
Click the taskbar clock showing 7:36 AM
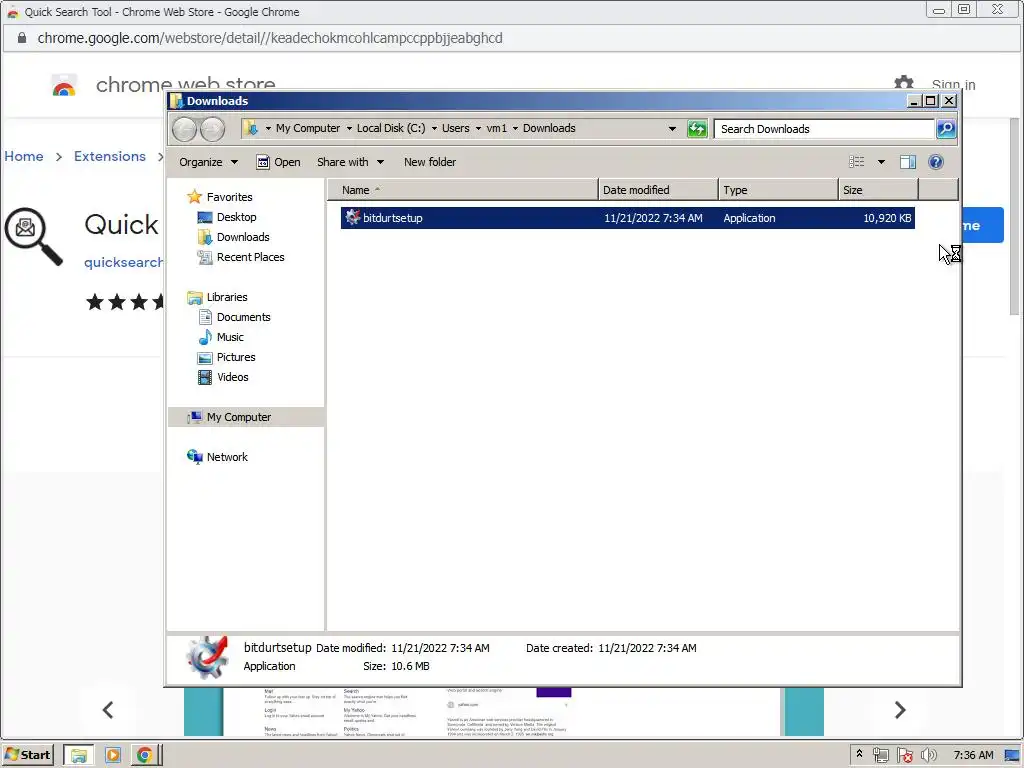click(x=973, y=756)
